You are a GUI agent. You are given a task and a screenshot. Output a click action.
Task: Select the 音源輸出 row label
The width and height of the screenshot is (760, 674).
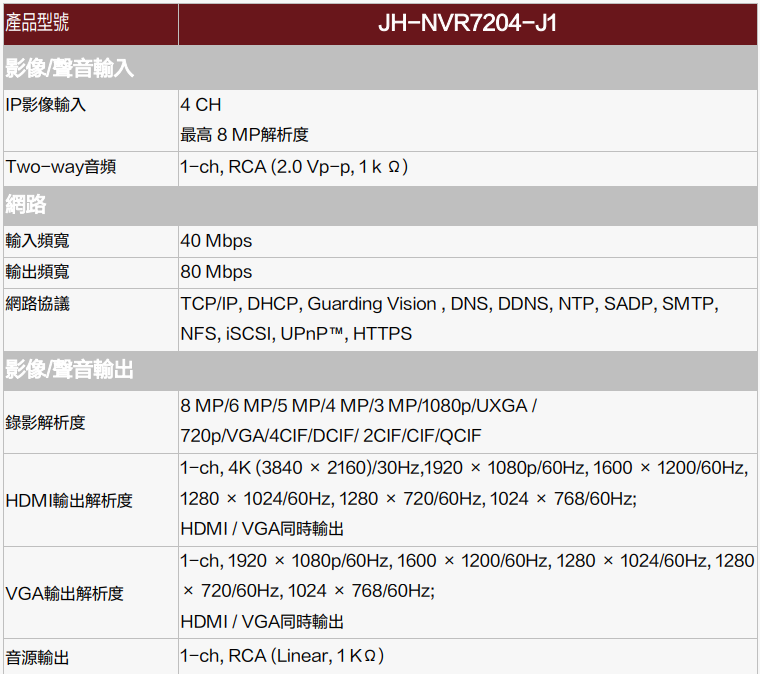38,657
